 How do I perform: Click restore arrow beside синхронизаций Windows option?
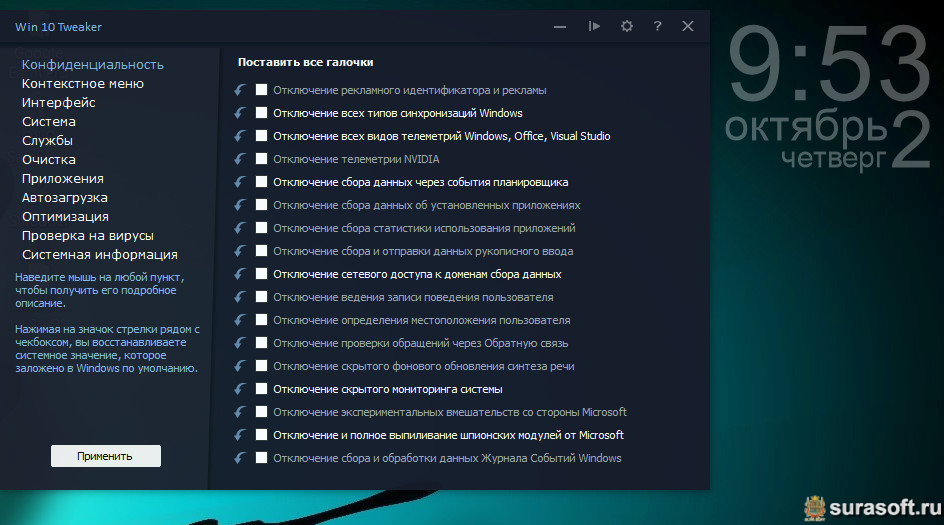point(240,113)
